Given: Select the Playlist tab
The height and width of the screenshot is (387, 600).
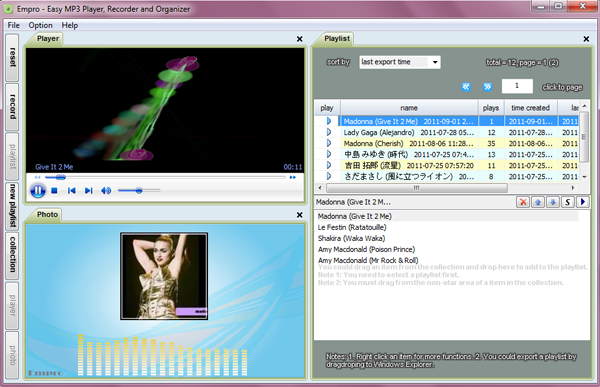Looking at the screenshot, I should click(337, 39).
